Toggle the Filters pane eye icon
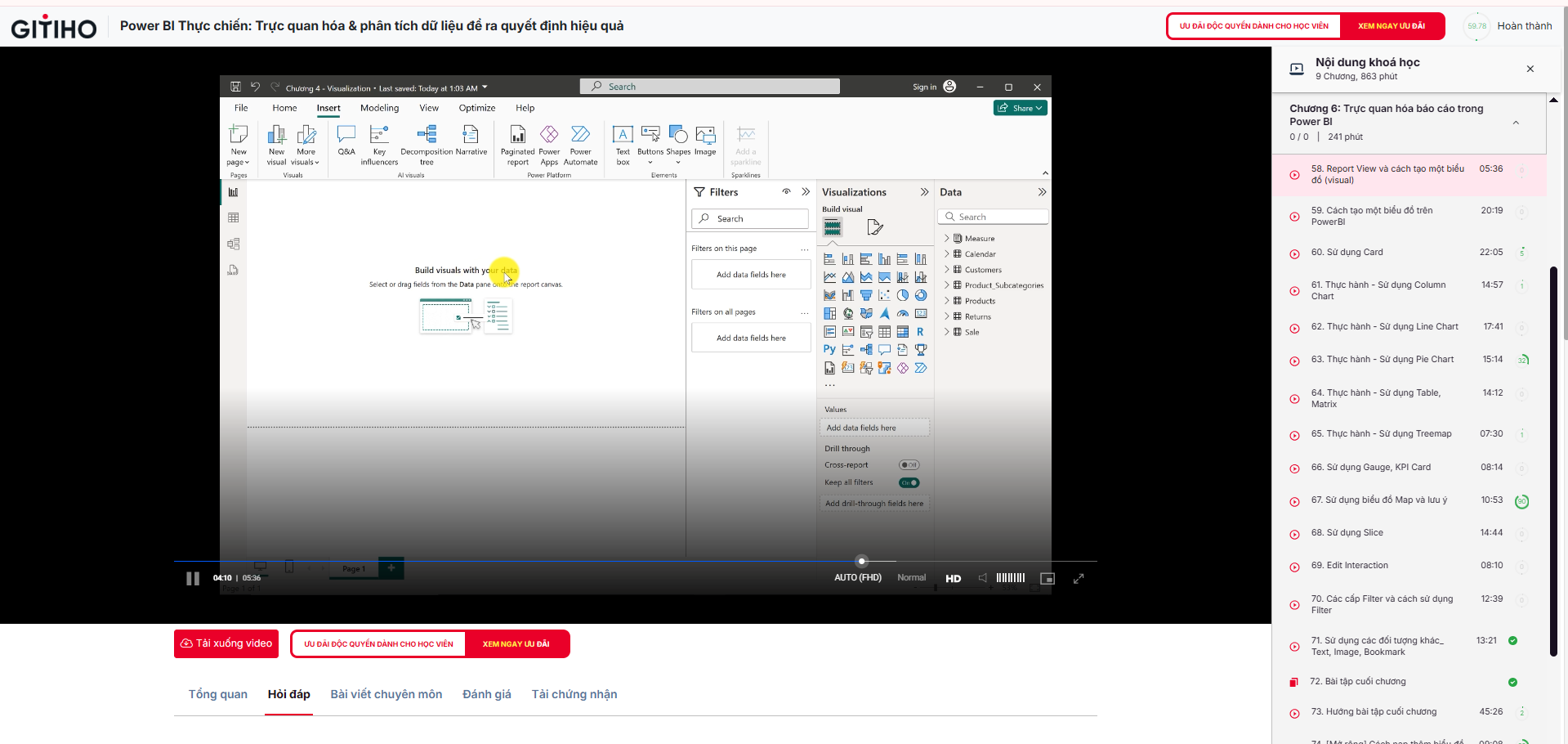The height and width of the screenshot is (744, 1568). click(x=786, y=192)
